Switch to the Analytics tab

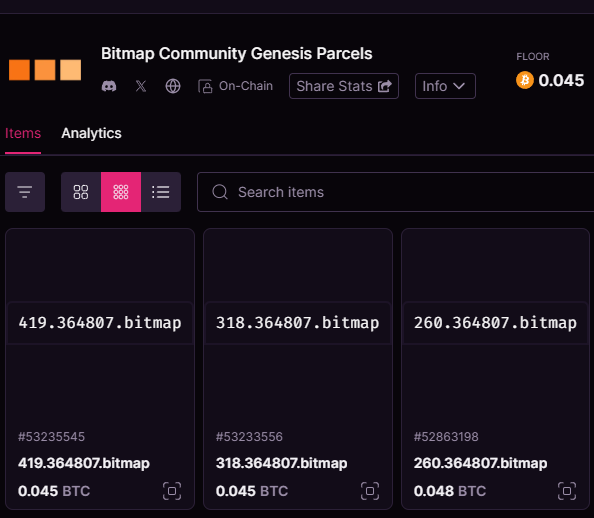pos(91,133)
